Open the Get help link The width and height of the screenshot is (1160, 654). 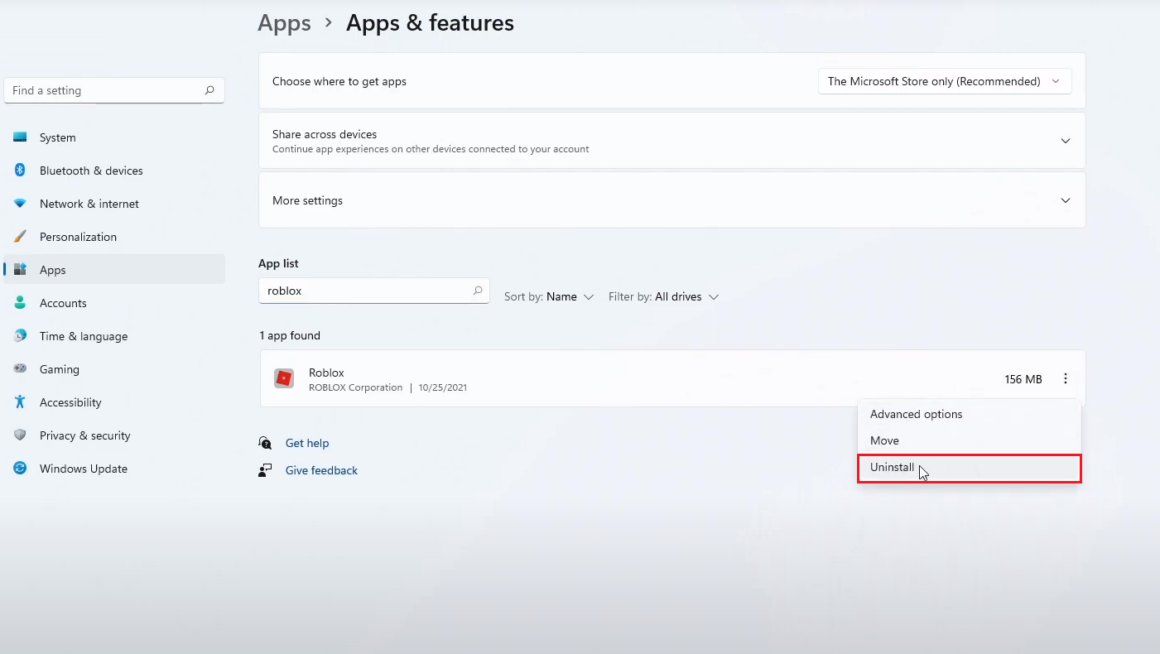(x=307, y=443)
